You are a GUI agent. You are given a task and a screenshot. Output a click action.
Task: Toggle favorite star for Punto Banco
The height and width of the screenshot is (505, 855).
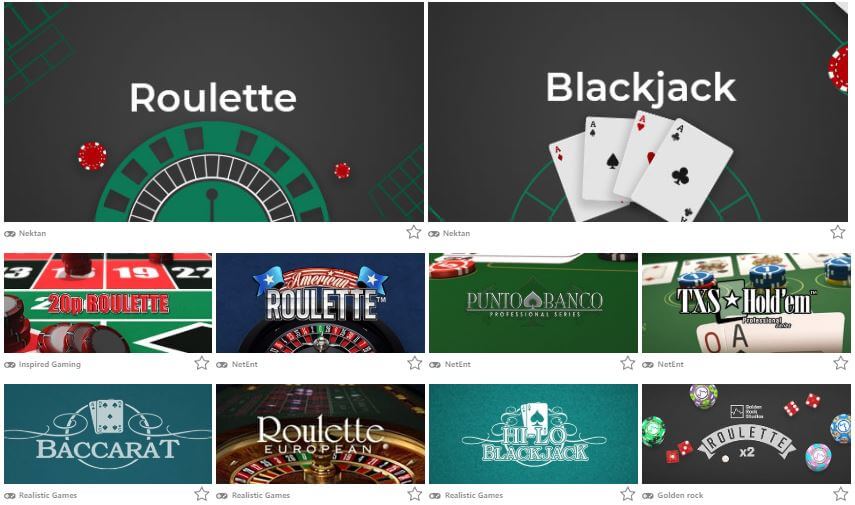pos(628,363)
